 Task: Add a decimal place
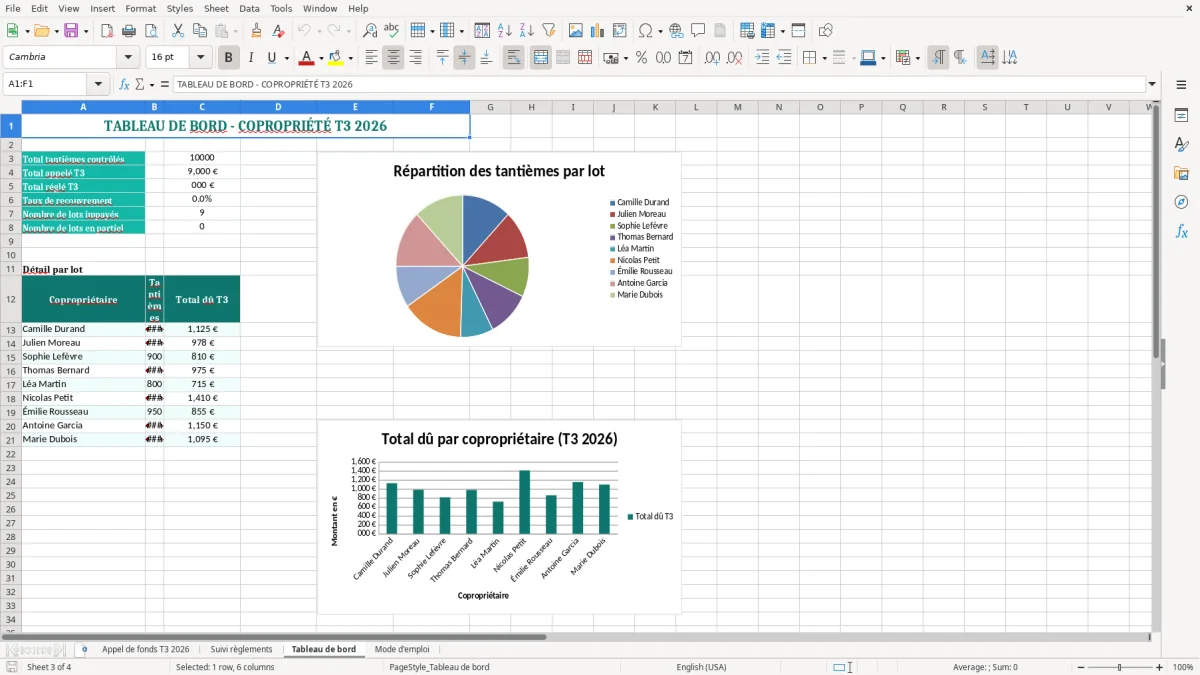713,58
